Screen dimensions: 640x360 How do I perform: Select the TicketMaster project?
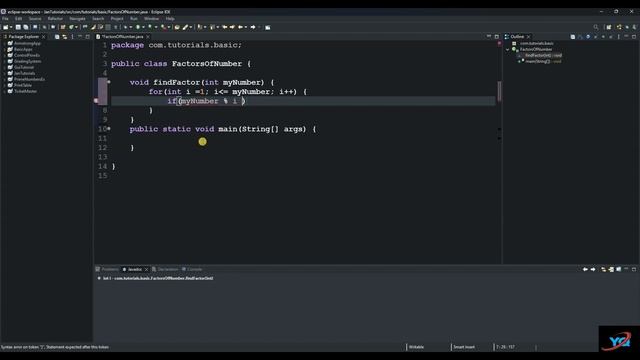pyautogui.click(x=25, y=91)
